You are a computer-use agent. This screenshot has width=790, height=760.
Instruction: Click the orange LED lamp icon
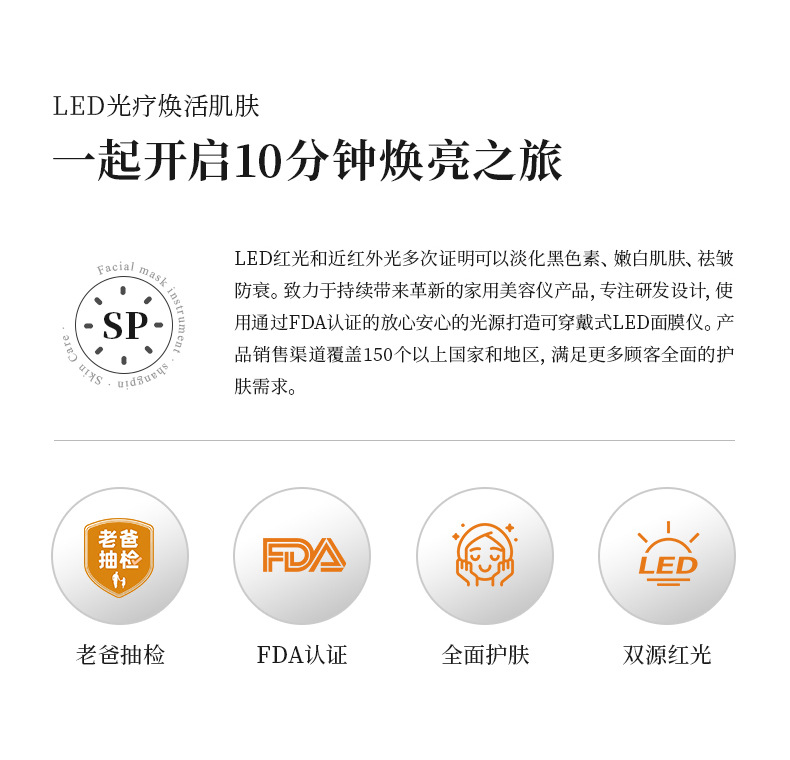pos(668,553)
